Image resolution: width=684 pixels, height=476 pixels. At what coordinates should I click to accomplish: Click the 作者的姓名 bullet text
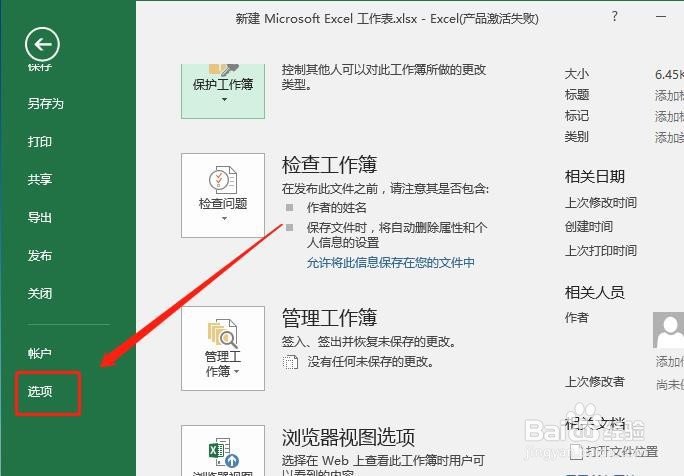pyautogui.click(x=336, y=208)
